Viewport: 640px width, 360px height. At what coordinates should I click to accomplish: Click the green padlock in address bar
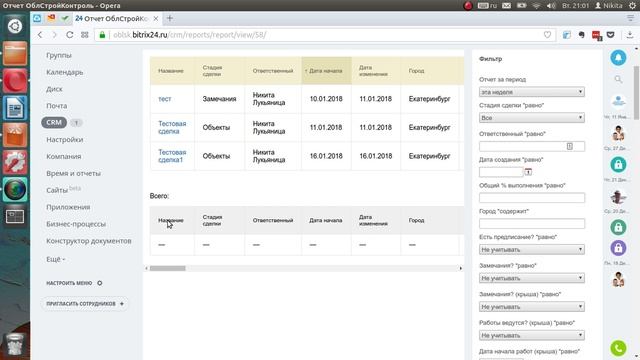102,35
